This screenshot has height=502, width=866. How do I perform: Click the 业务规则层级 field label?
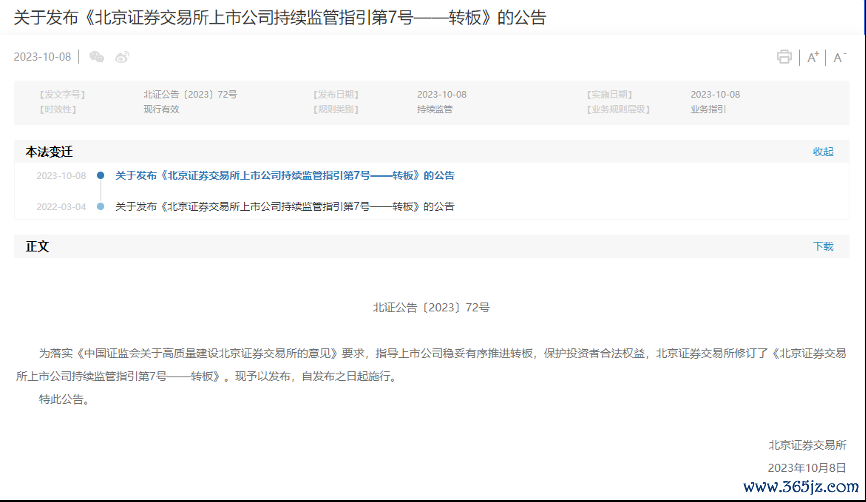(x=618, y=109)
